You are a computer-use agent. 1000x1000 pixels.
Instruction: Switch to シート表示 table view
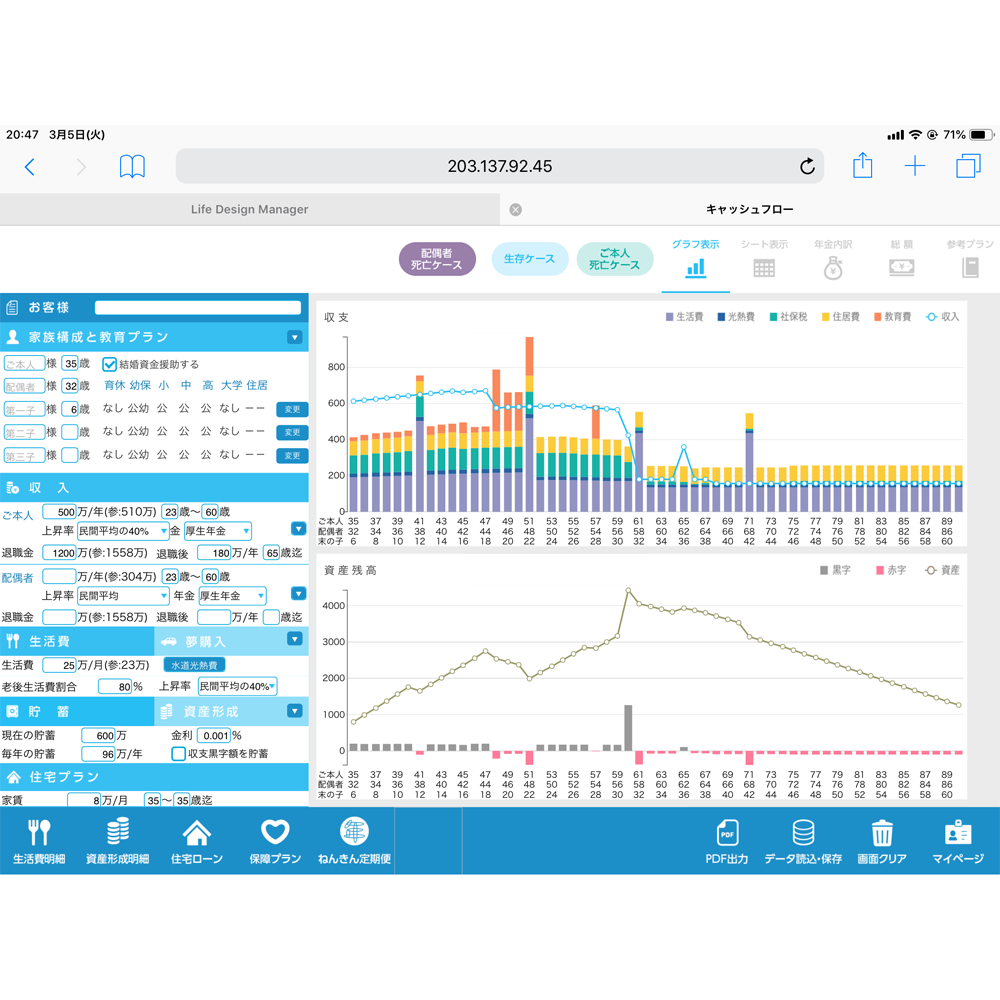tap(764, 259)
